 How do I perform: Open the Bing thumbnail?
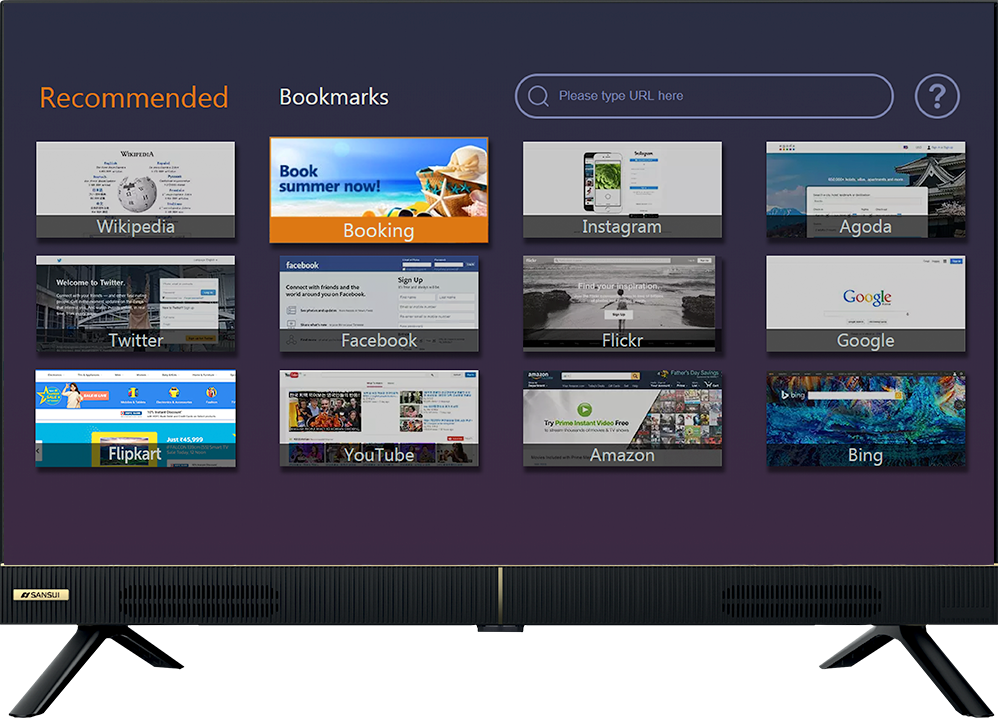click(866, 418)
